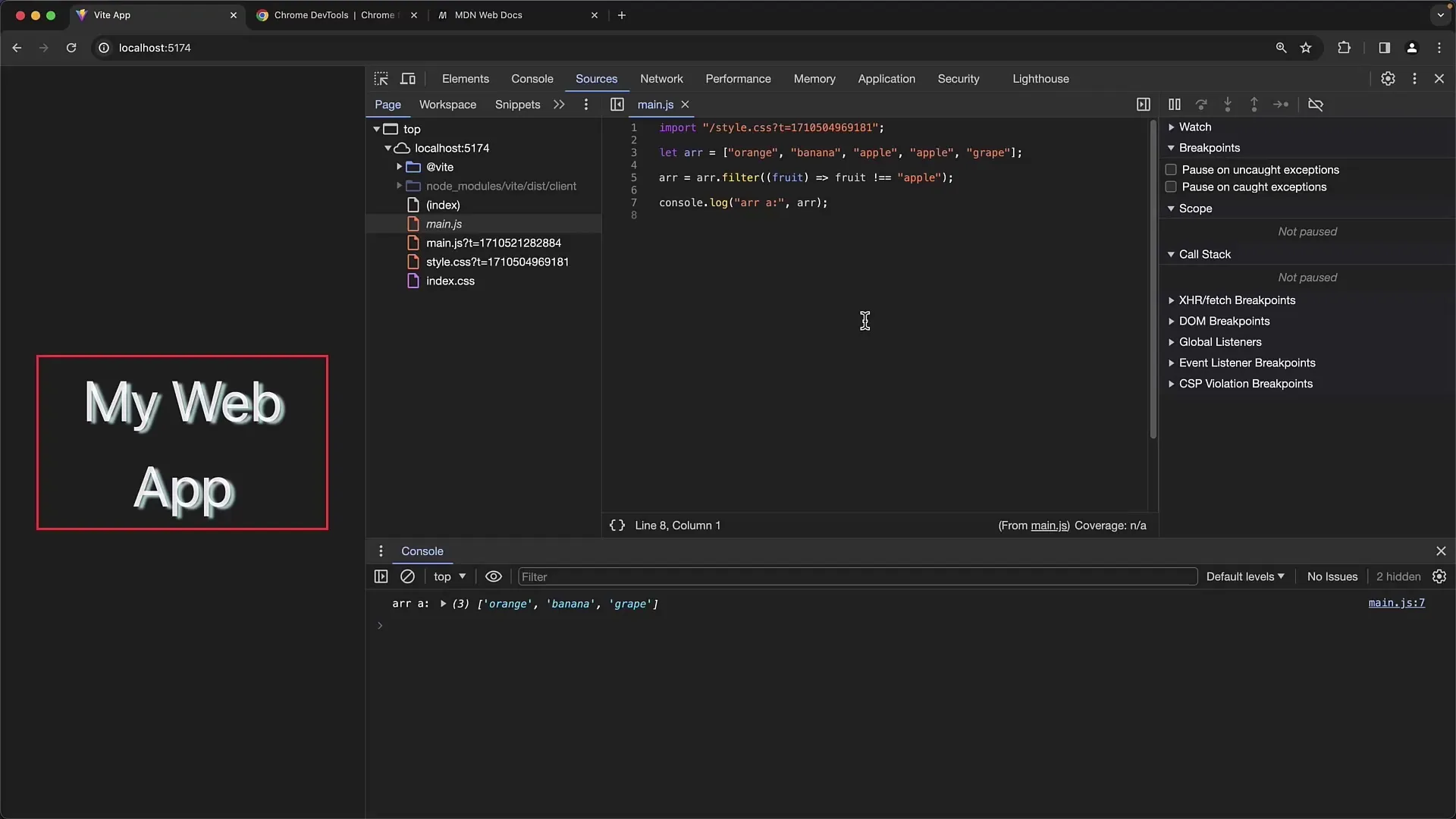Open the console drawer three-dot menu
This screenshot has width=1456, height=819.
point(381,551)
